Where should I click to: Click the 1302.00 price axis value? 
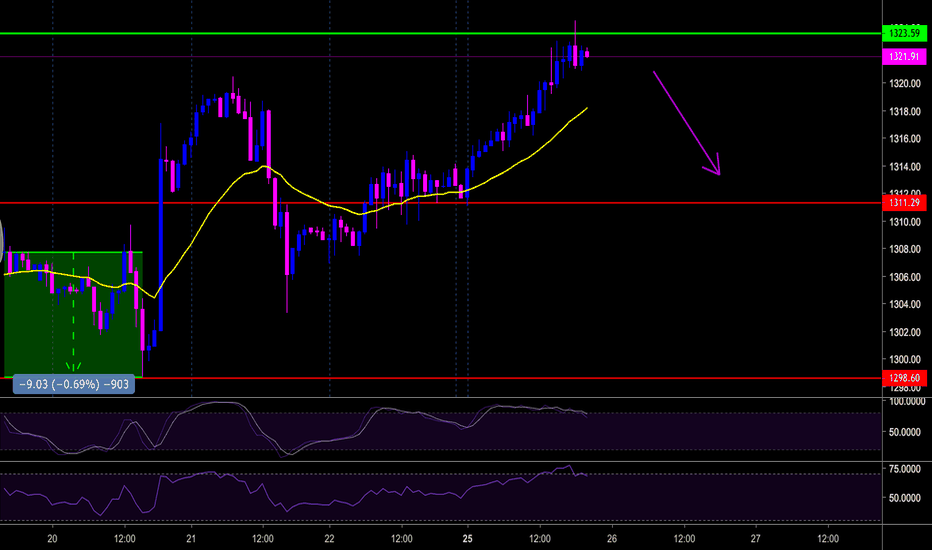[x=905, y=332]
